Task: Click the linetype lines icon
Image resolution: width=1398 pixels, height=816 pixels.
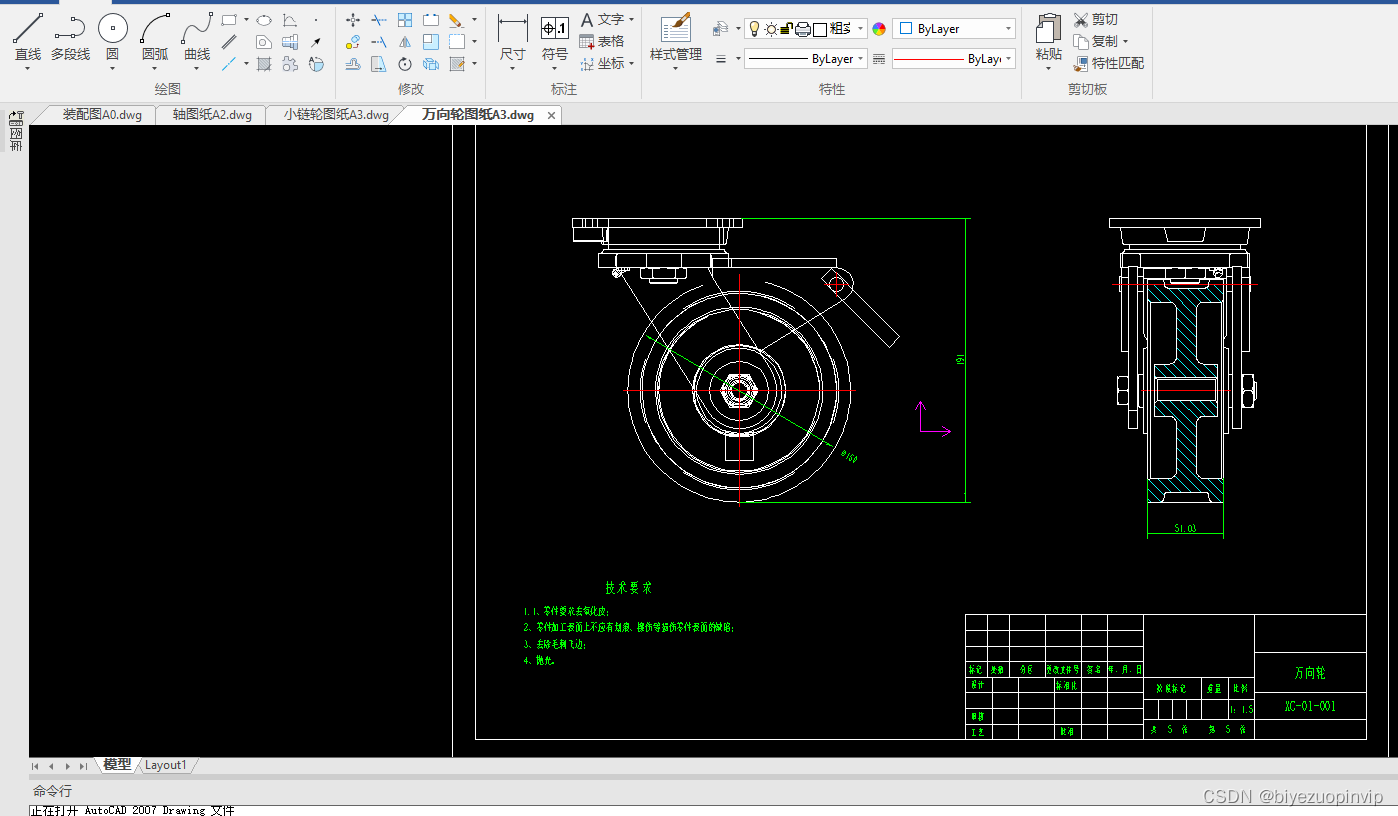Action: (721, 59)
